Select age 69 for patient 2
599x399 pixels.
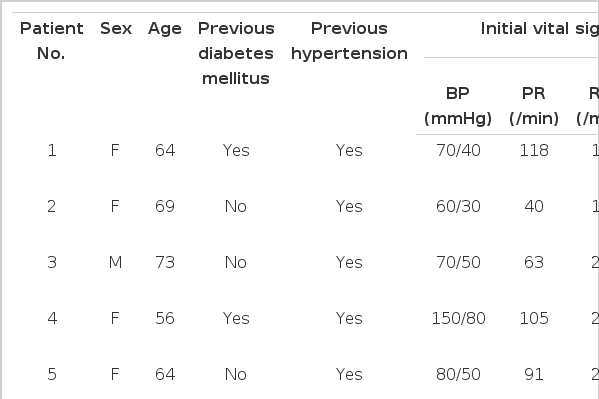coord(165,206)
